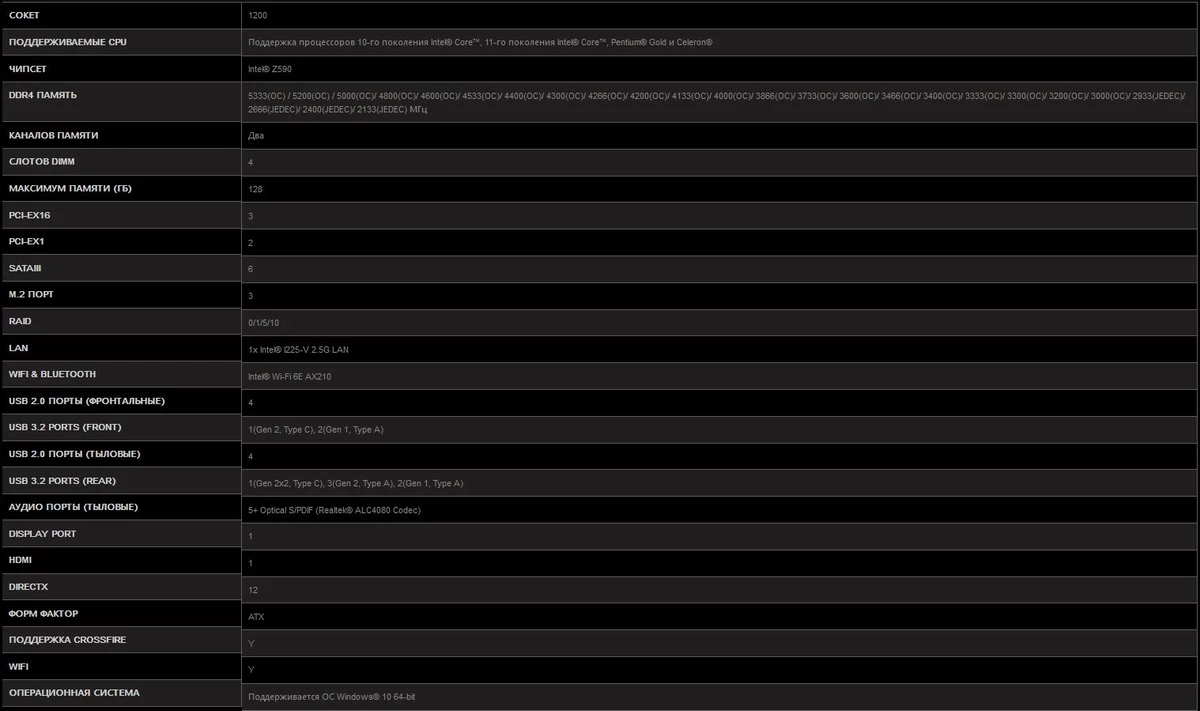Select the RAID value '0/1/5/10'
The image size is (1200, 711).
coord(265,323)
